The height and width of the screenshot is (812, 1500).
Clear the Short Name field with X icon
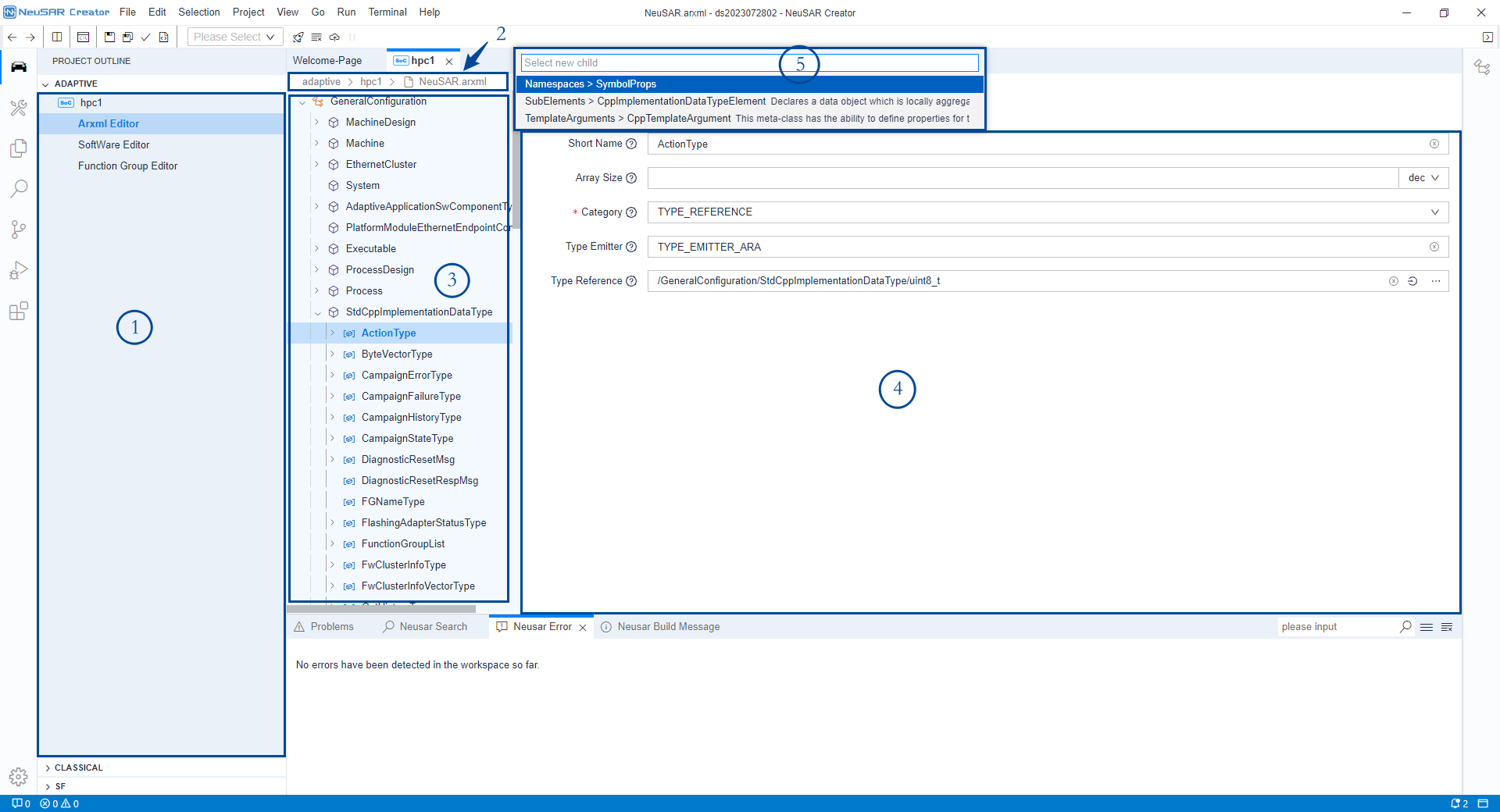[1434, 144]
